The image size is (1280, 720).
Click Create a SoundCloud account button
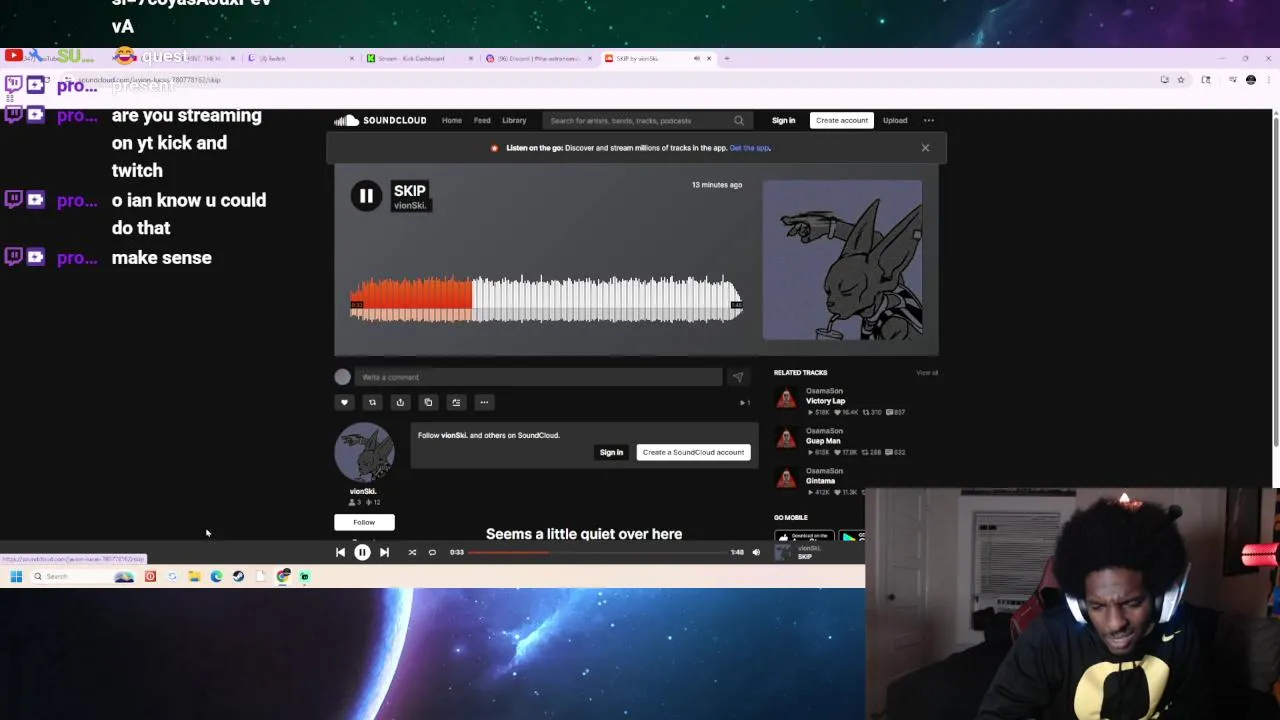tap(693, 452)
